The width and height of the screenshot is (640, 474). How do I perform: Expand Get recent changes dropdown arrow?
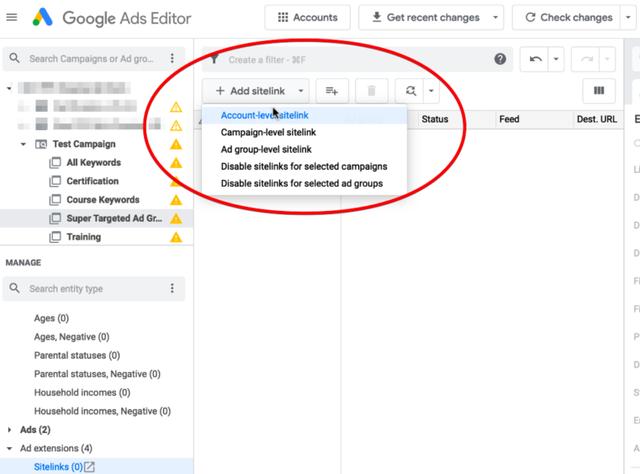click(x=495, y=18)
